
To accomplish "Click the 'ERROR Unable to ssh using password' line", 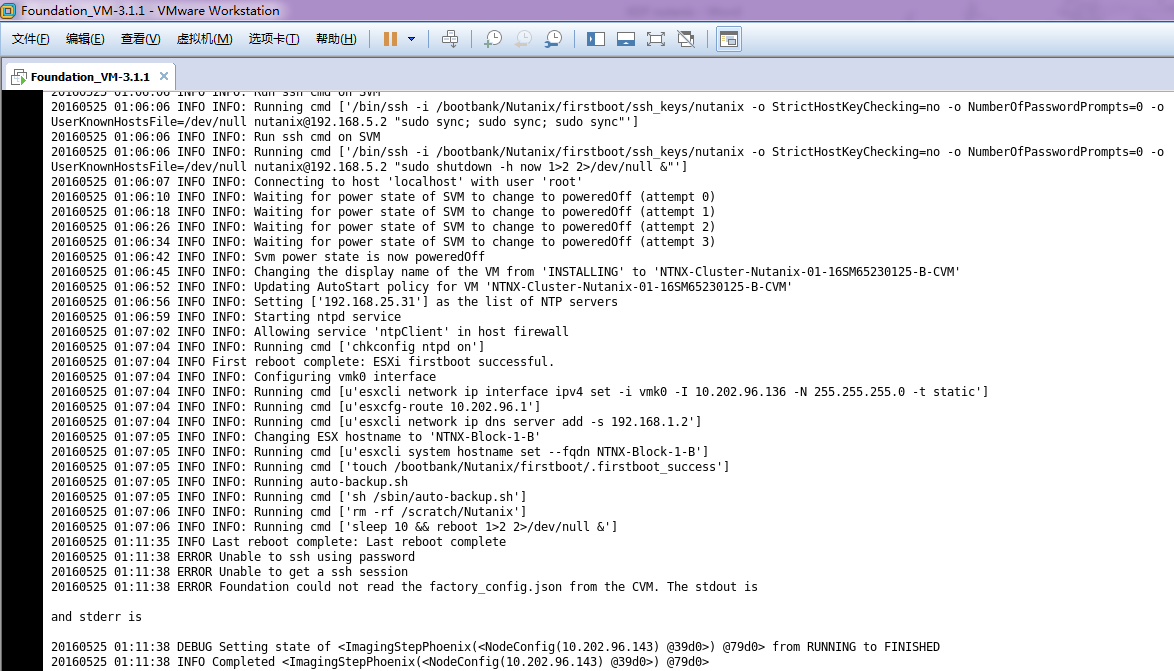I will coord(233,556).
